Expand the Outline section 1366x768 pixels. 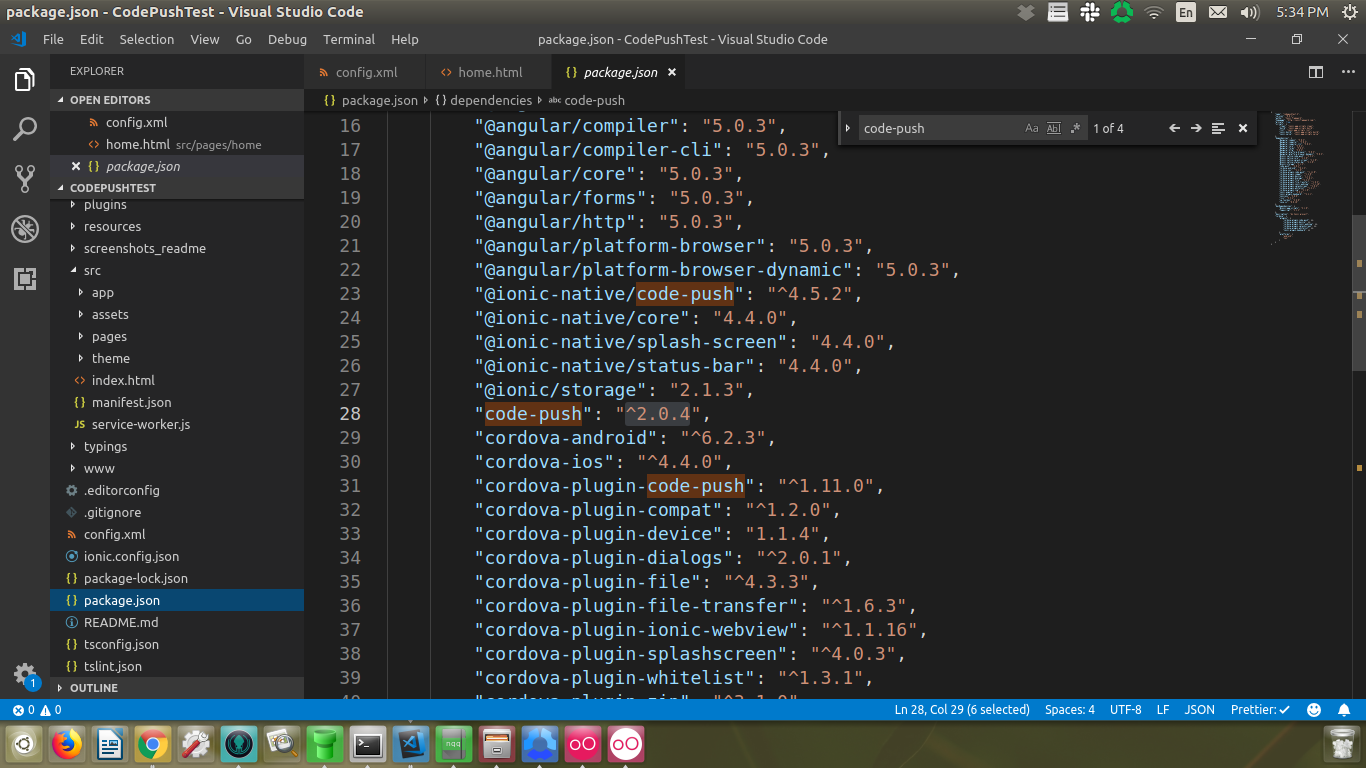point(177,688)
